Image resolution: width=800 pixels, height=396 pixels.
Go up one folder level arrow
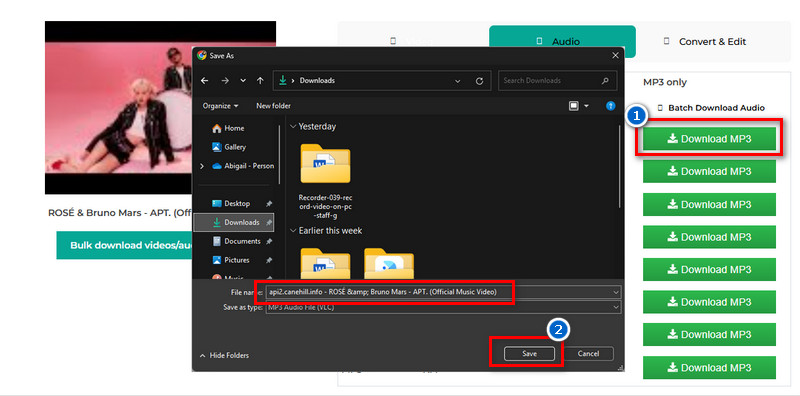click(x=260, y=81)
